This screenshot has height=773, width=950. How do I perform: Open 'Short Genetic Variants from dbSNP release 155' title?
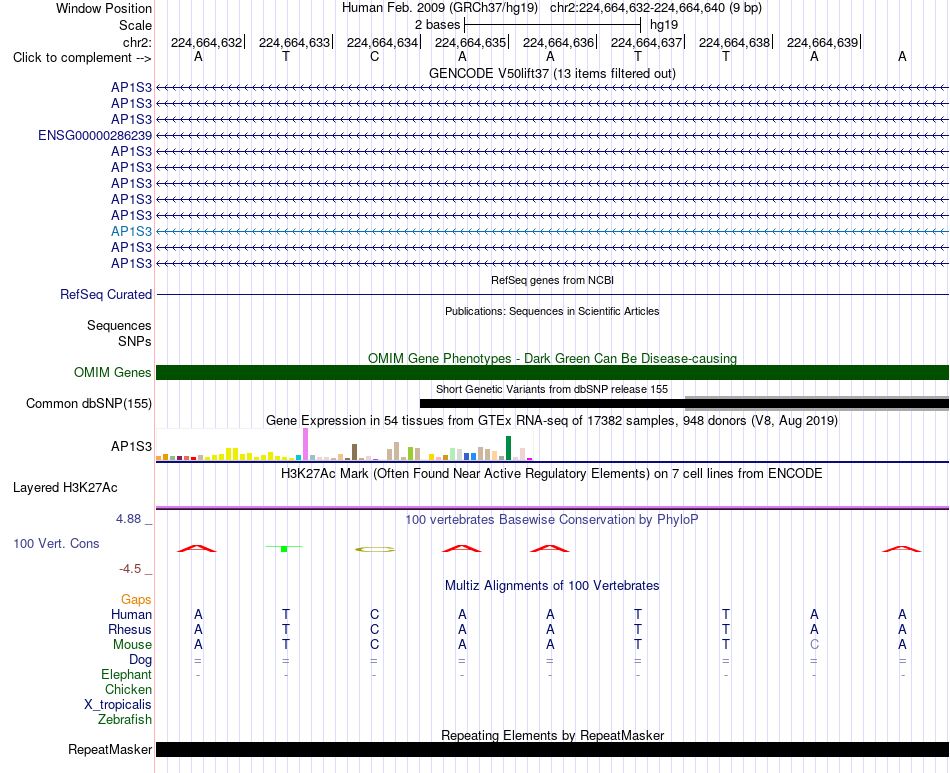552,390
